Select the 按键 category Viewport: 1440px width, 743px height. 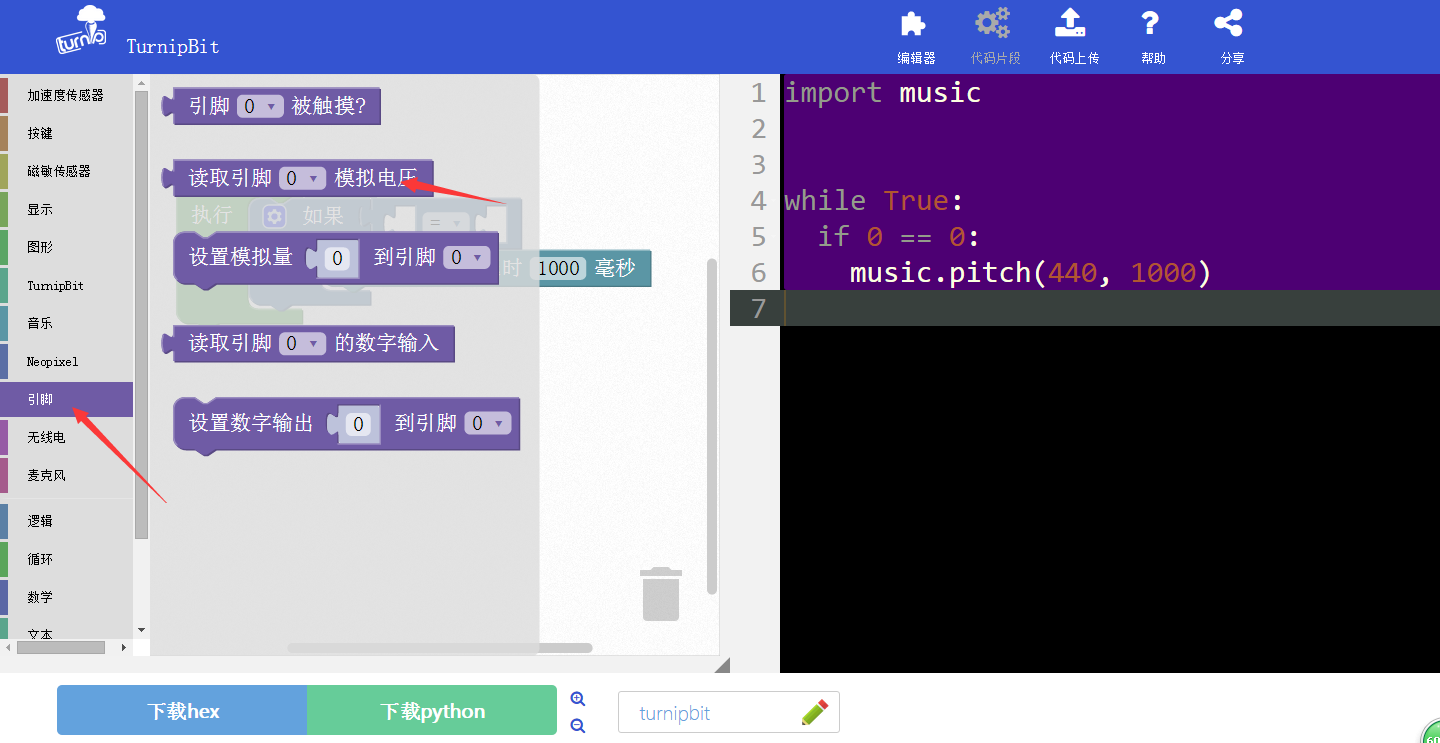[66, 133]
